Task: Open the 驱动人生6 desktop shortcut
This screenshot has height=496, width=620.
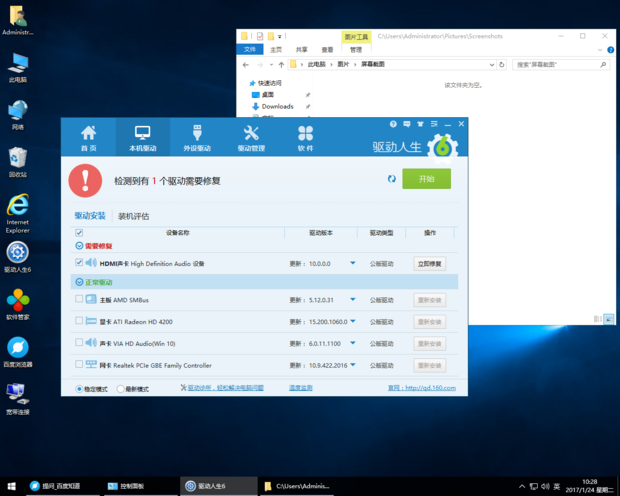Action: pyautogui.click(x=18, y=257)
